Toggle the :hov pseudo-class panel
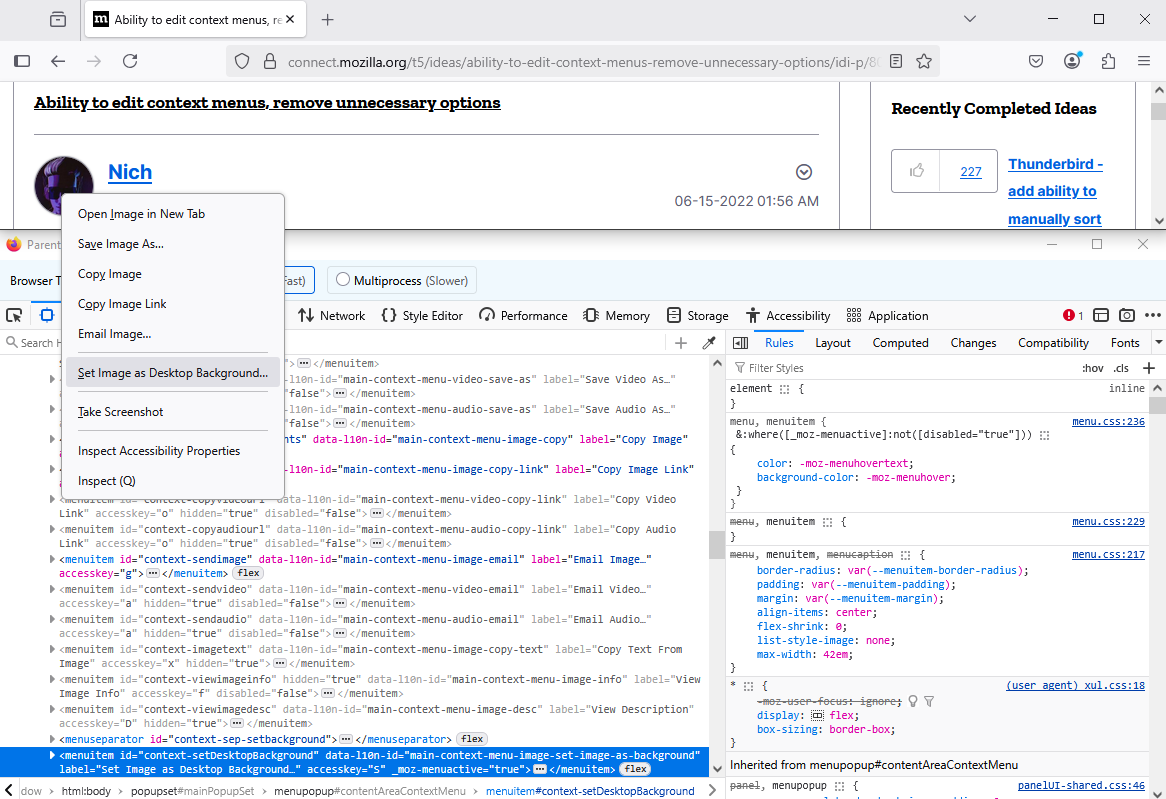1166x799 pixels. 1093,368
